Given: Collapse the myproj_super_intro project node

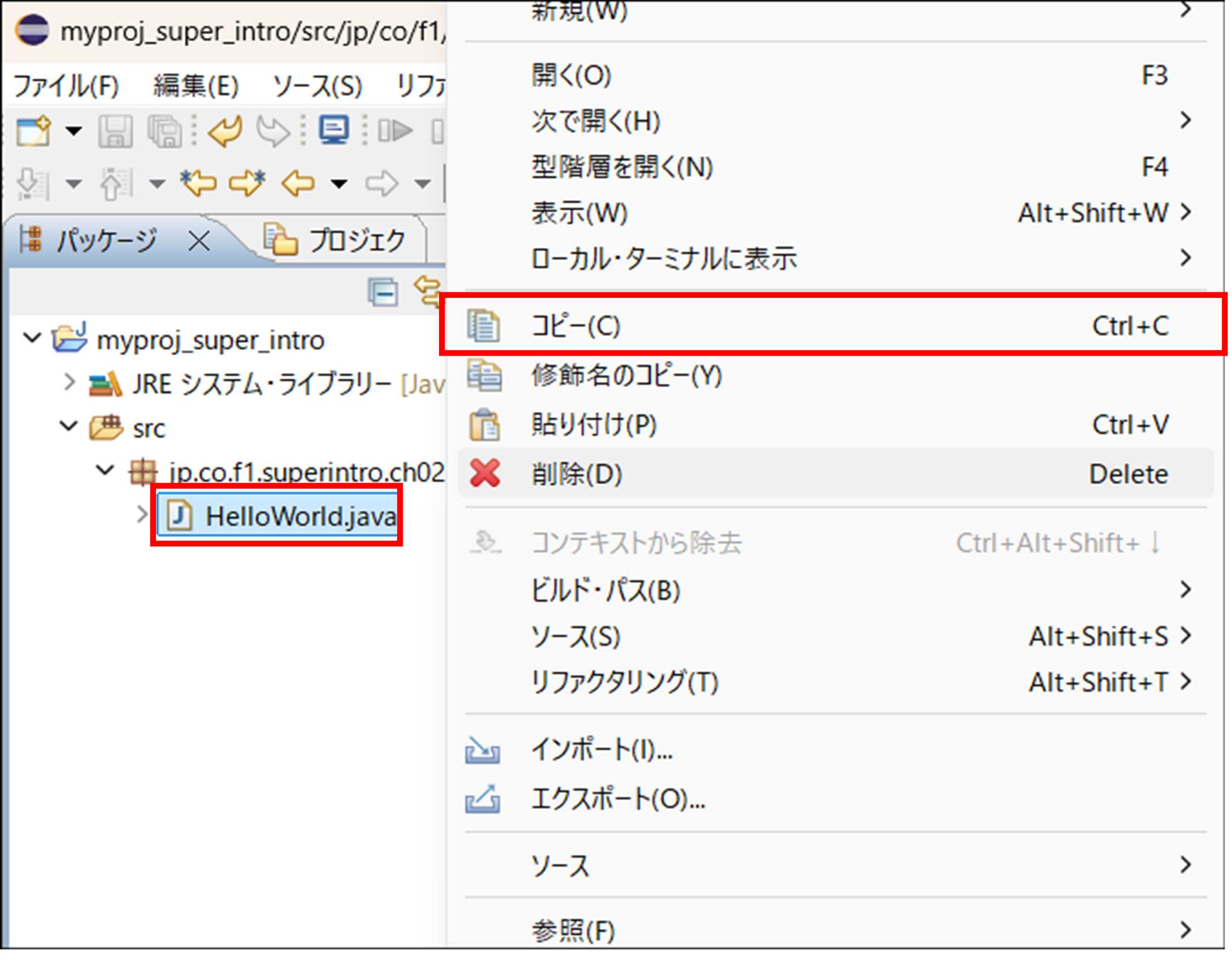Looking at the screenshot, I should tap(32, 338).
